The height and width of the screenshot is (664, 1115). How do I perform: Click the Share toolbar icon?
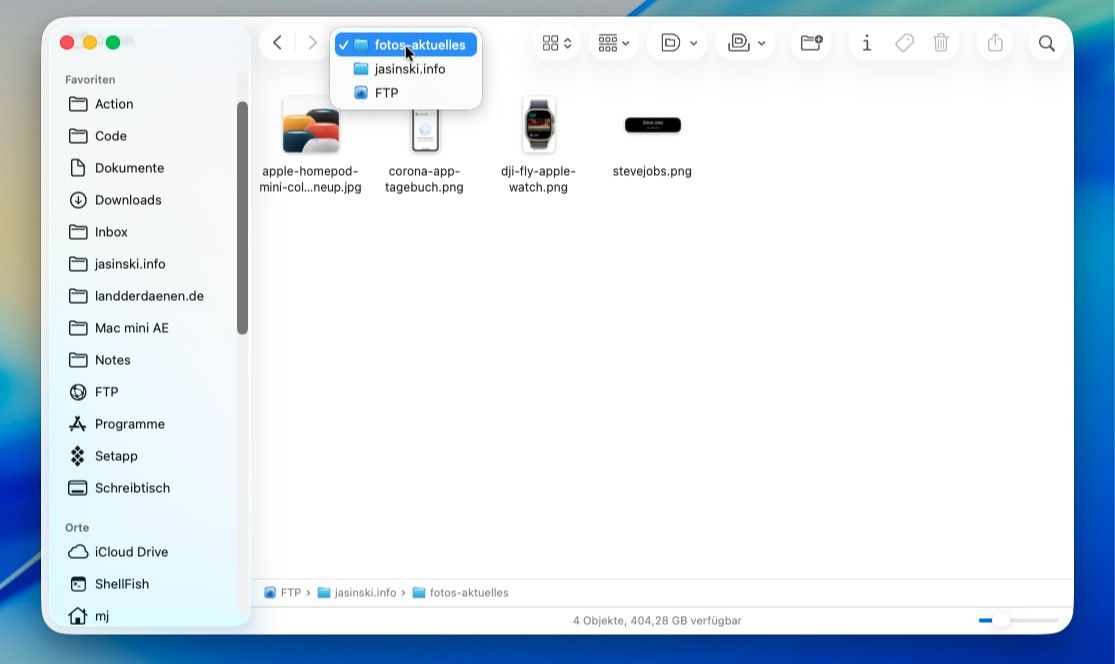coord(994,43)
